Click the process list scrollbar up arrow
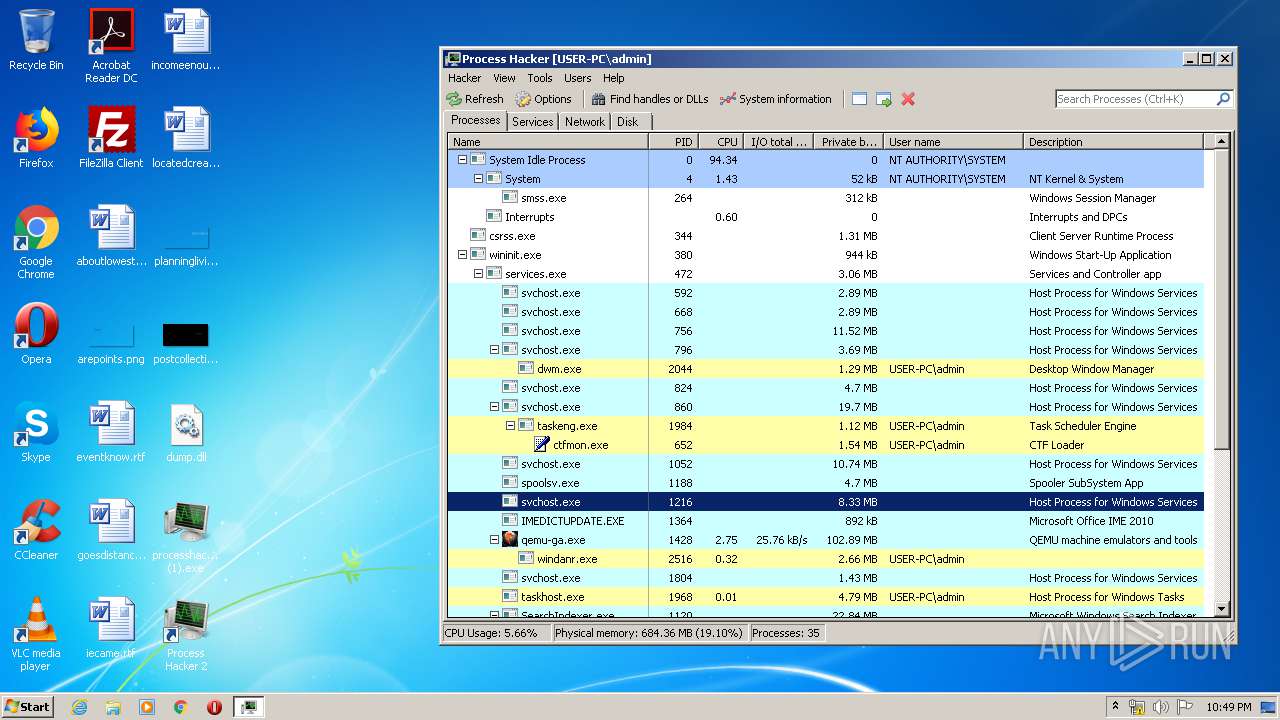1280x720 pixels. 1221,142
